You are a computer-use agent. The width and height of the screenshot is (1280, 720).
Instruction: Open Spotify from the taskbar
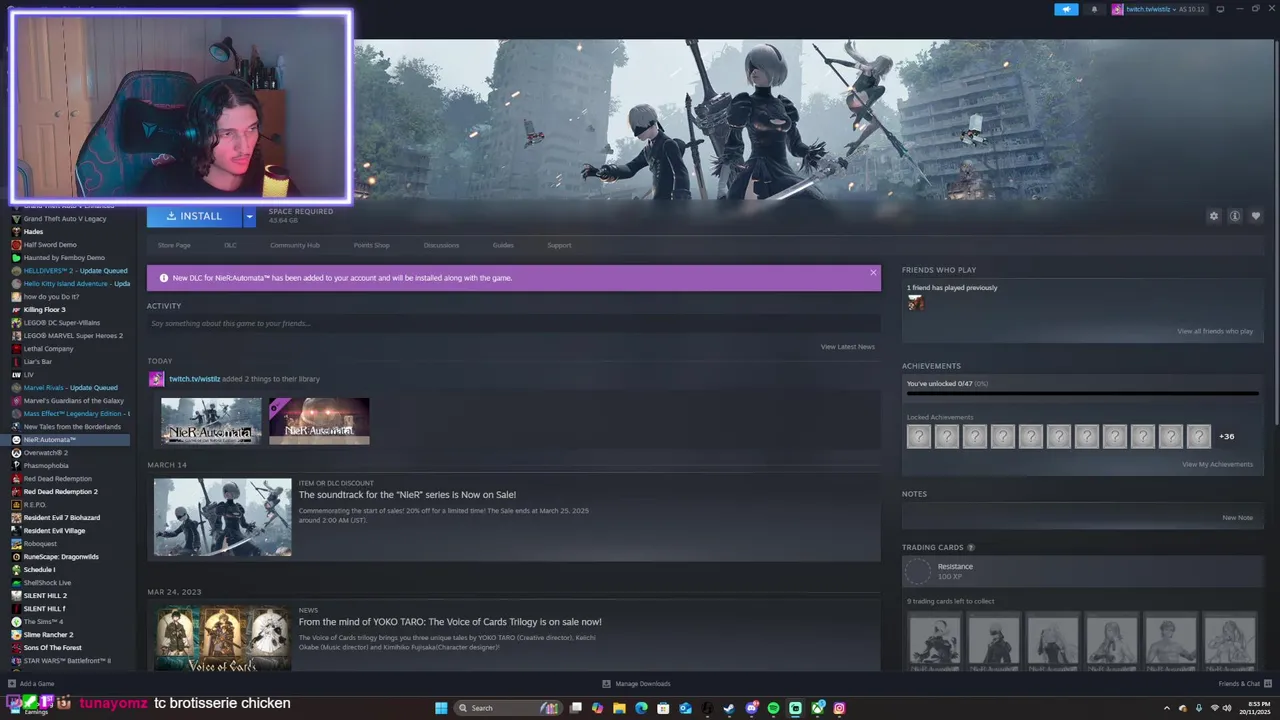(x=773, y=708)
